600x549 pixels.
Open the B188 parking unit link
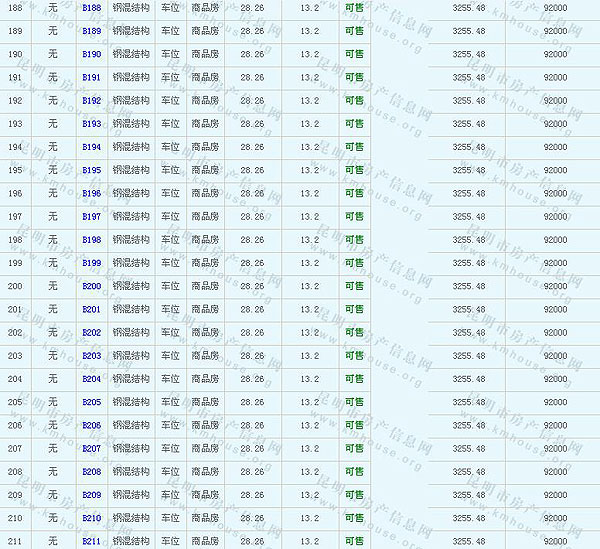click(91, 8)
